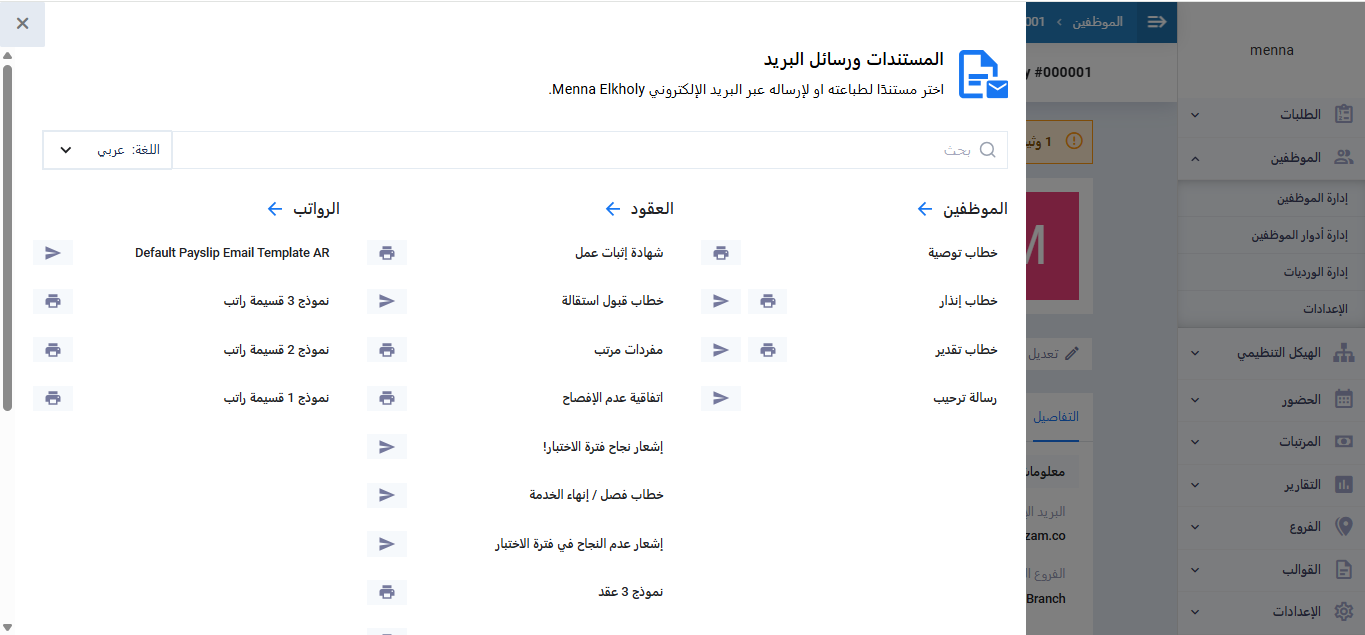
Task: Open the العقود category link
Action: click(x=640, y=209)
